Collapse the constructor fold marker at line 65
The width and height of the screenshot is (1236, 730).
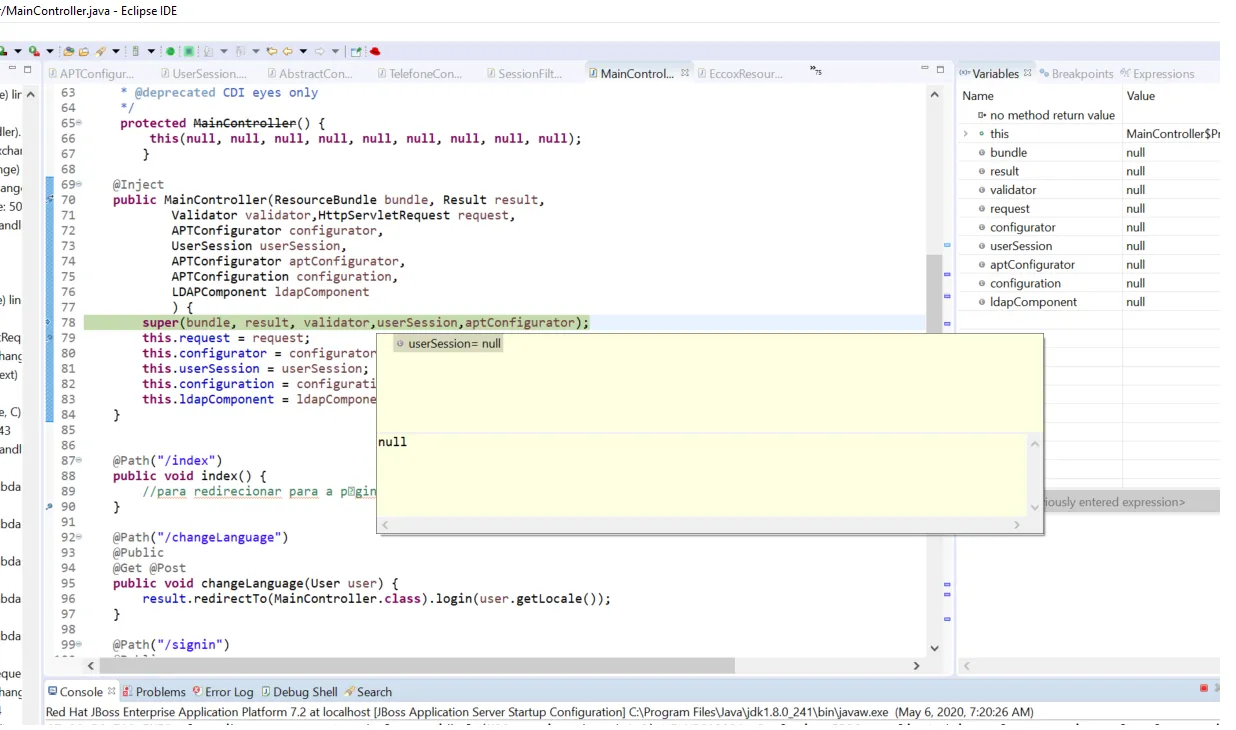79,123
